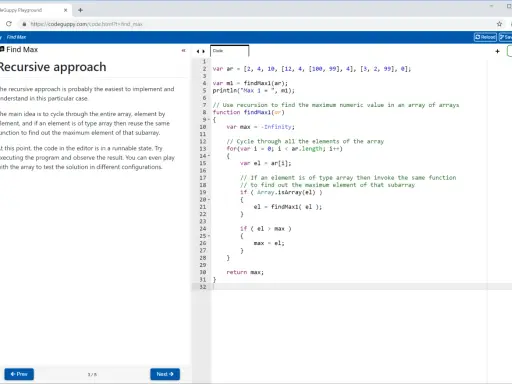Click the 'Find Max' panel title
The height and width of the screenshot is (384, 512).
pos(22,49)
